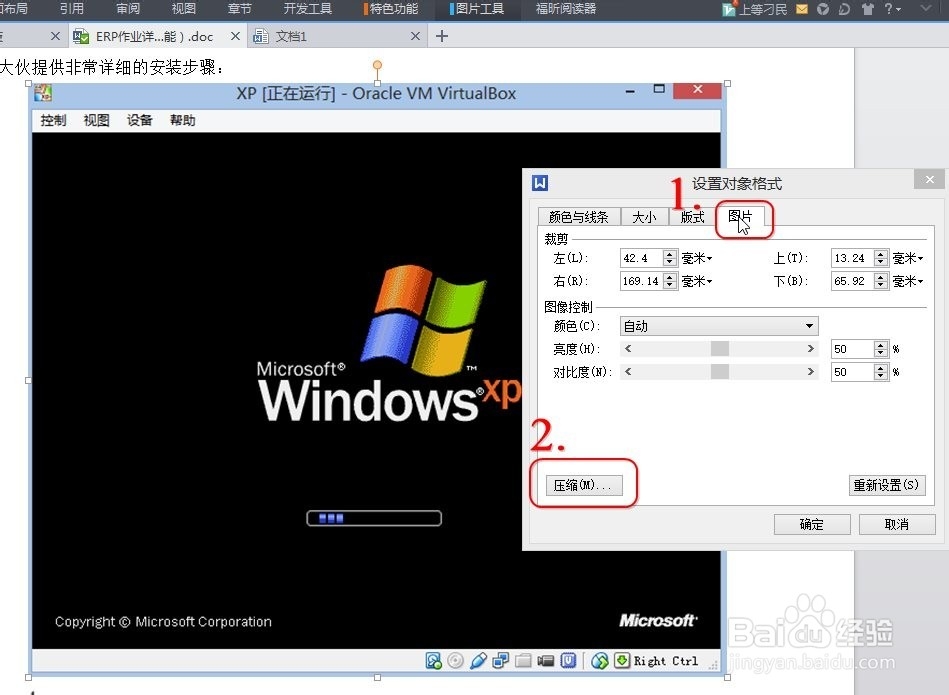Click the doc file icon on ERP tab
Screen dimensions: 949x695
81,37
